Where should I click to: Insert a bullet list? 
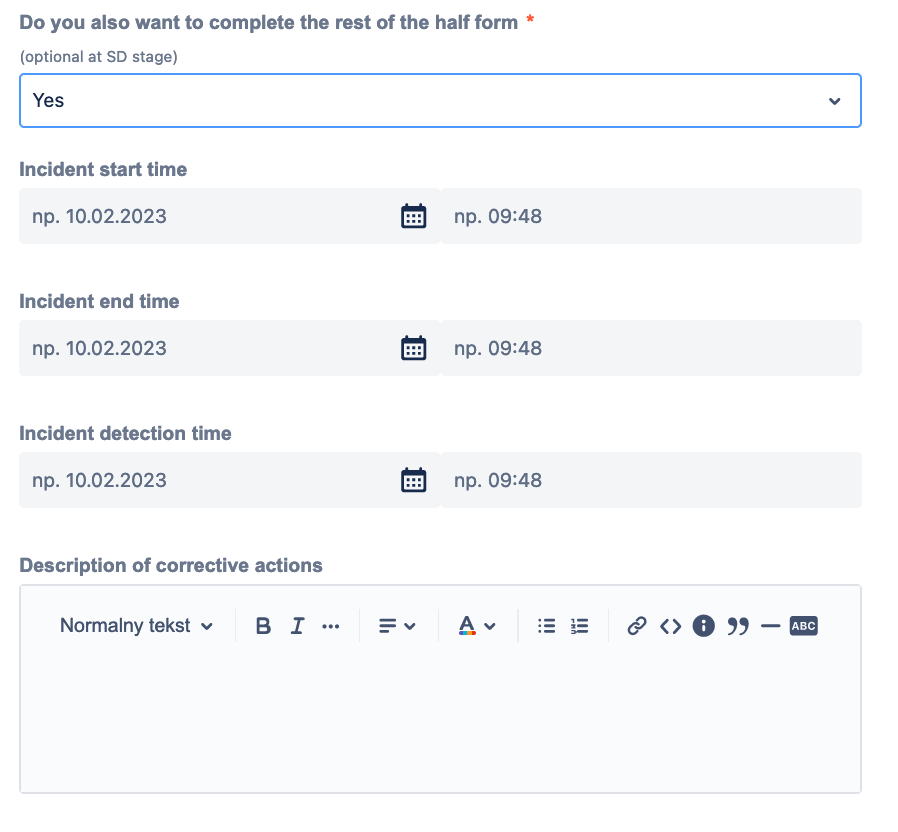(x=546, y=626)
